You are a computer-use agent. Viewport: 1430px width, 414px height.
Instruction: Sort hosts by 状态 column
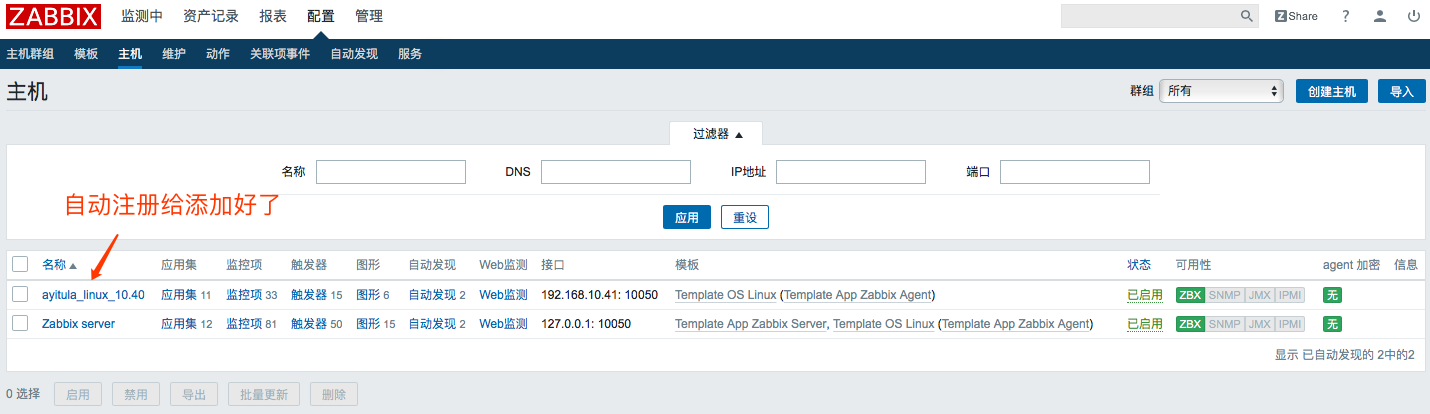point(1139,265)
